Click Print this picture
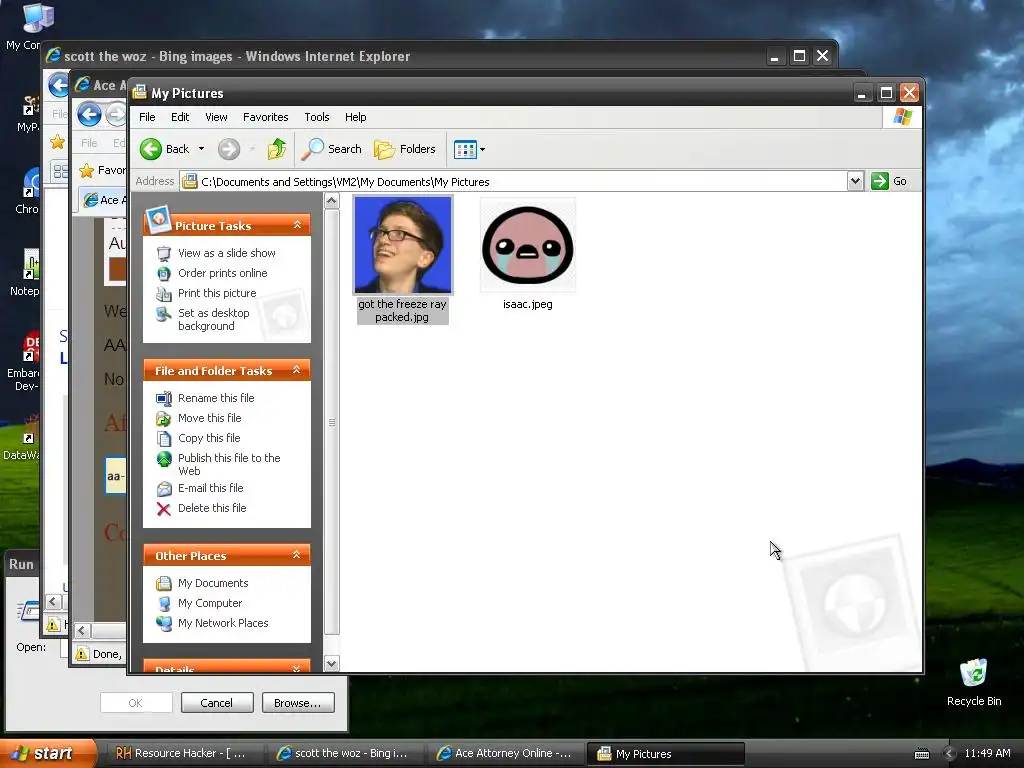Viewport: 1024px width, 768px height. click(217, 293)
